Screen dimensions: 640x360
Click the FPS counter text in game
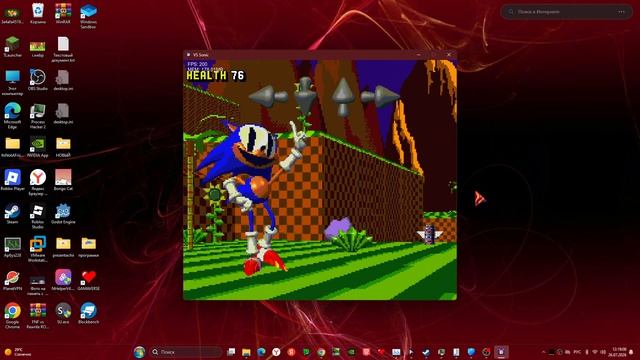coord(198,64)
